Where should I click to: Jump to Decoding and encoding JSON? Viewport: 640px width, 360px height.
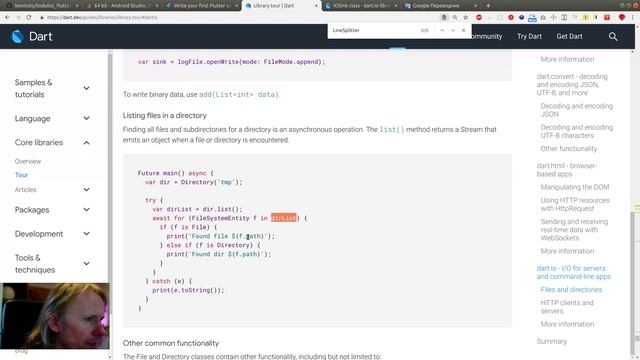pos(576,110)
